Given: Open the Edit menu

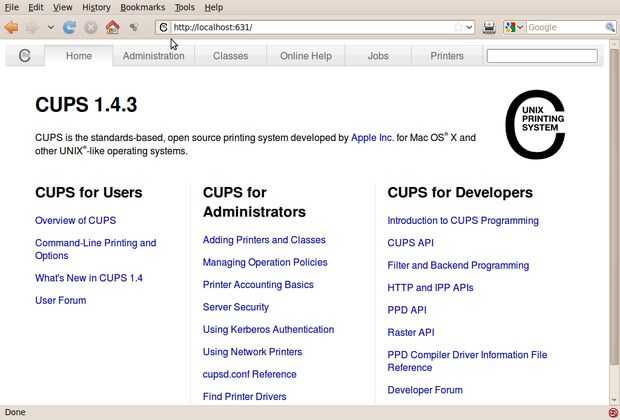Looking at the screenshot, I should click(x=36, y=8).
